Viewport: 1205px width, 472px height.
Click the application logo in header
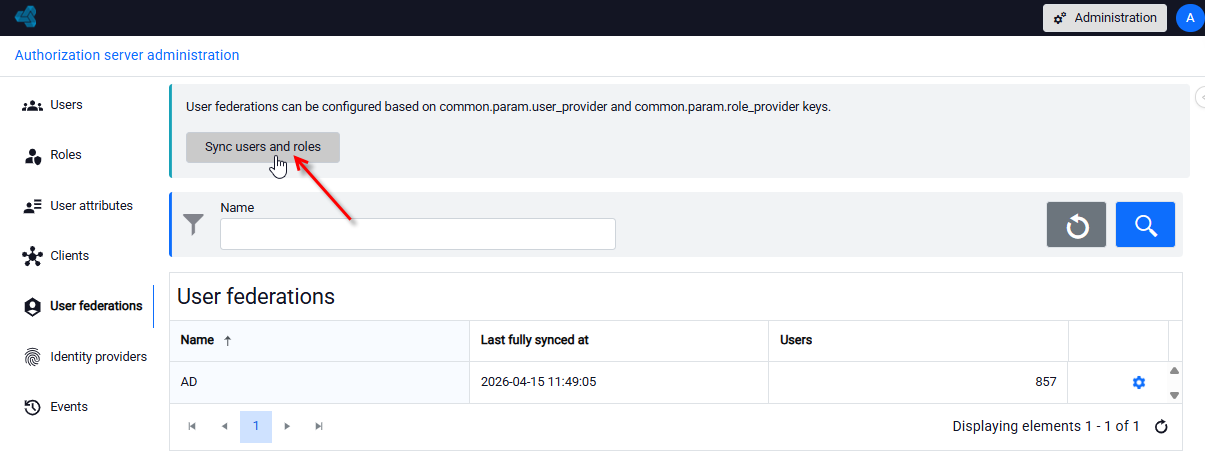click(x=26, y=17)
